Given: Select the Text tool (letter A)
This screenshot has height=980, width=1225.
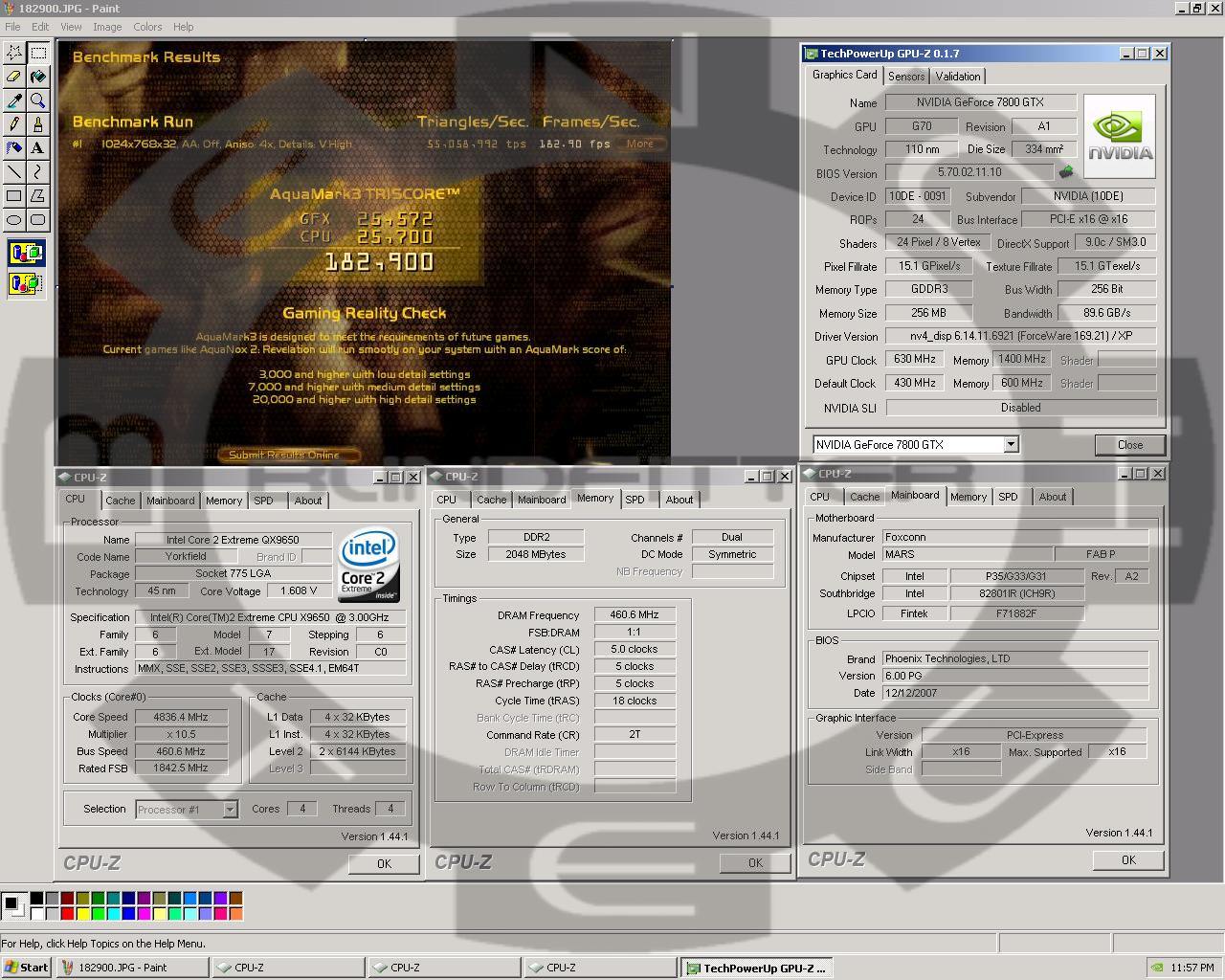Looking at the screenshot, I should click(38, 148).
